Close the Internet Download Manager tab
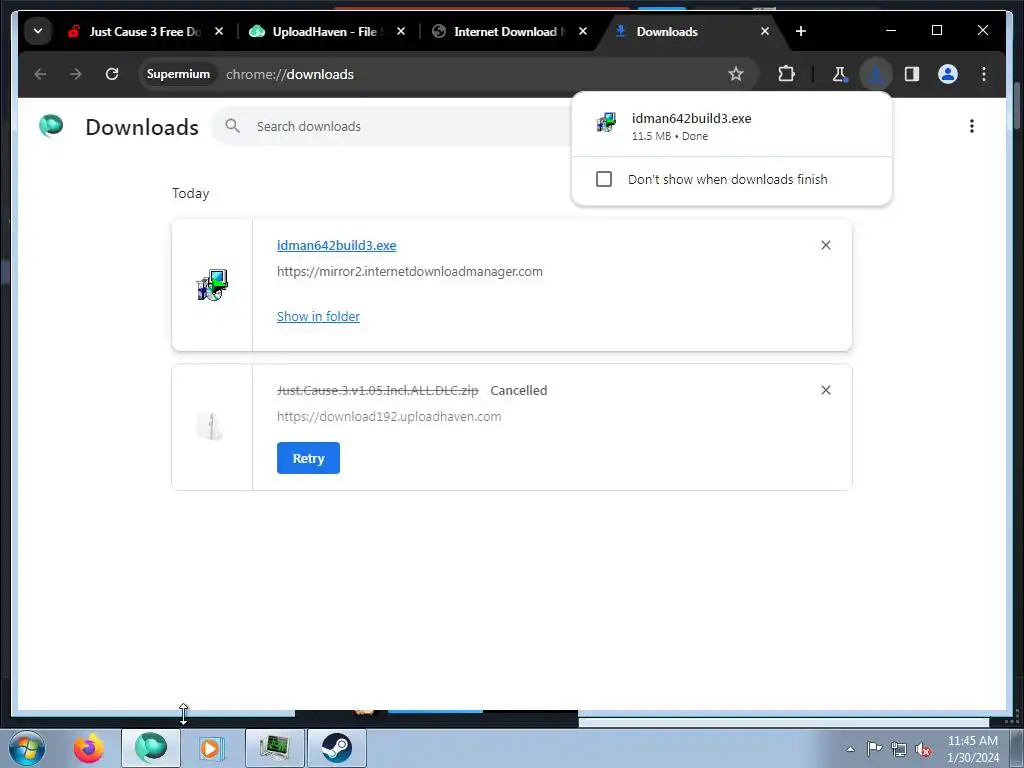The height and width of the screenshot is (768, 1024). coord(583,31)
